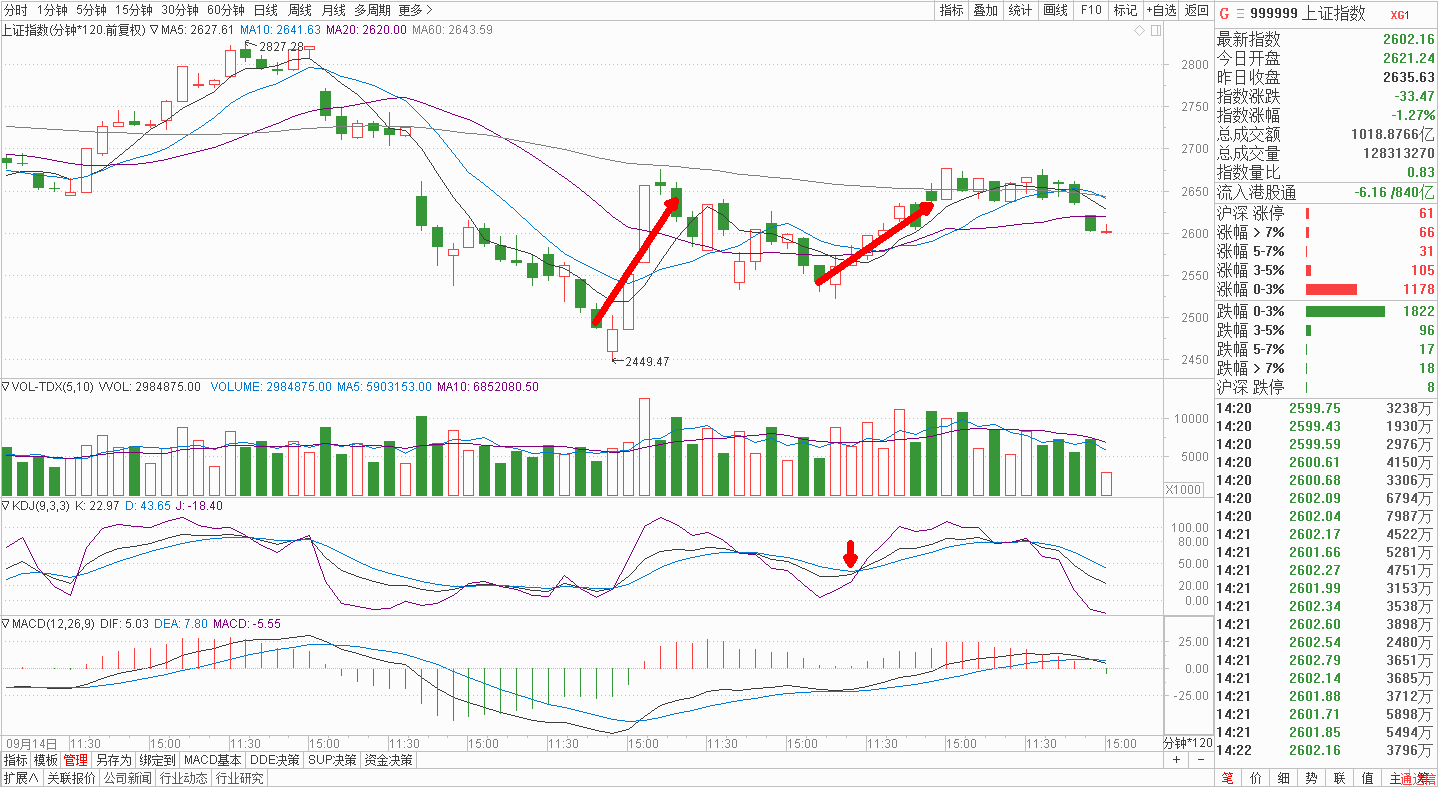
Task: Choose the SUP决策 template
Action: (x=333, y=760)
